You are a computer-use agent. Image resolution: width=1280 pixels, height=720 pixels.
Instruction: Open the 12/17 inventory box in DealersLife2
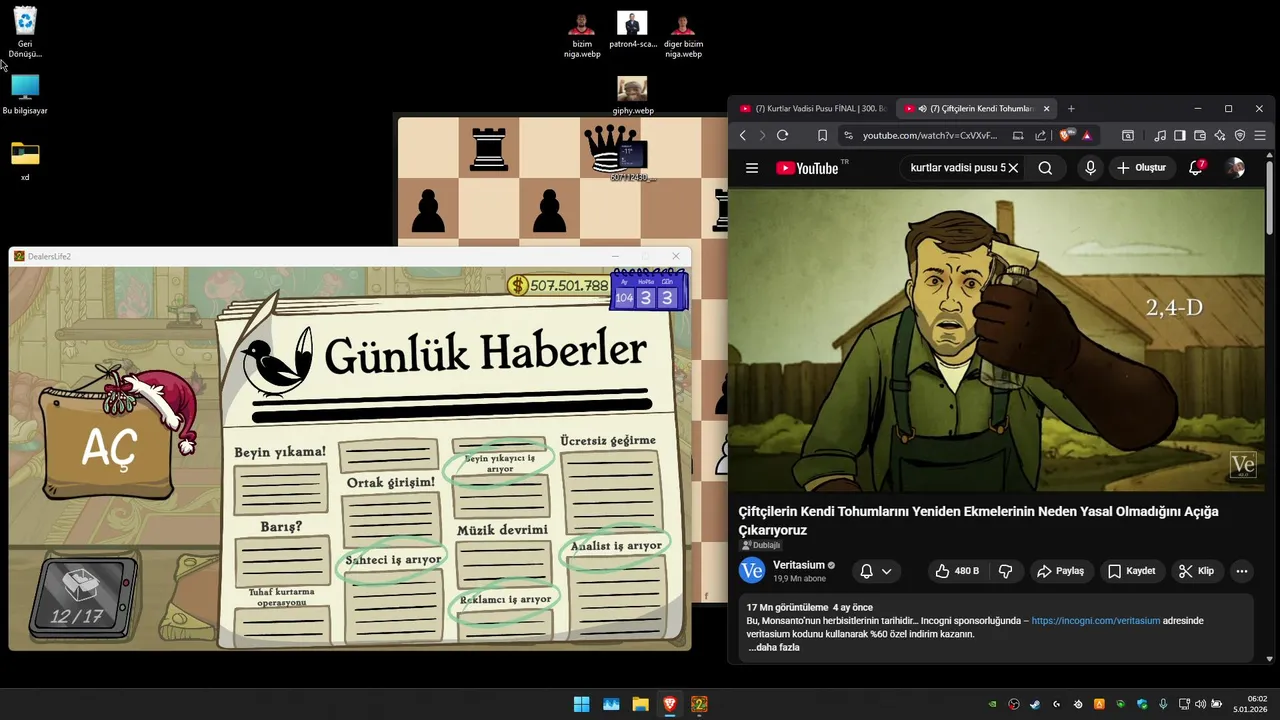(83, 598)
